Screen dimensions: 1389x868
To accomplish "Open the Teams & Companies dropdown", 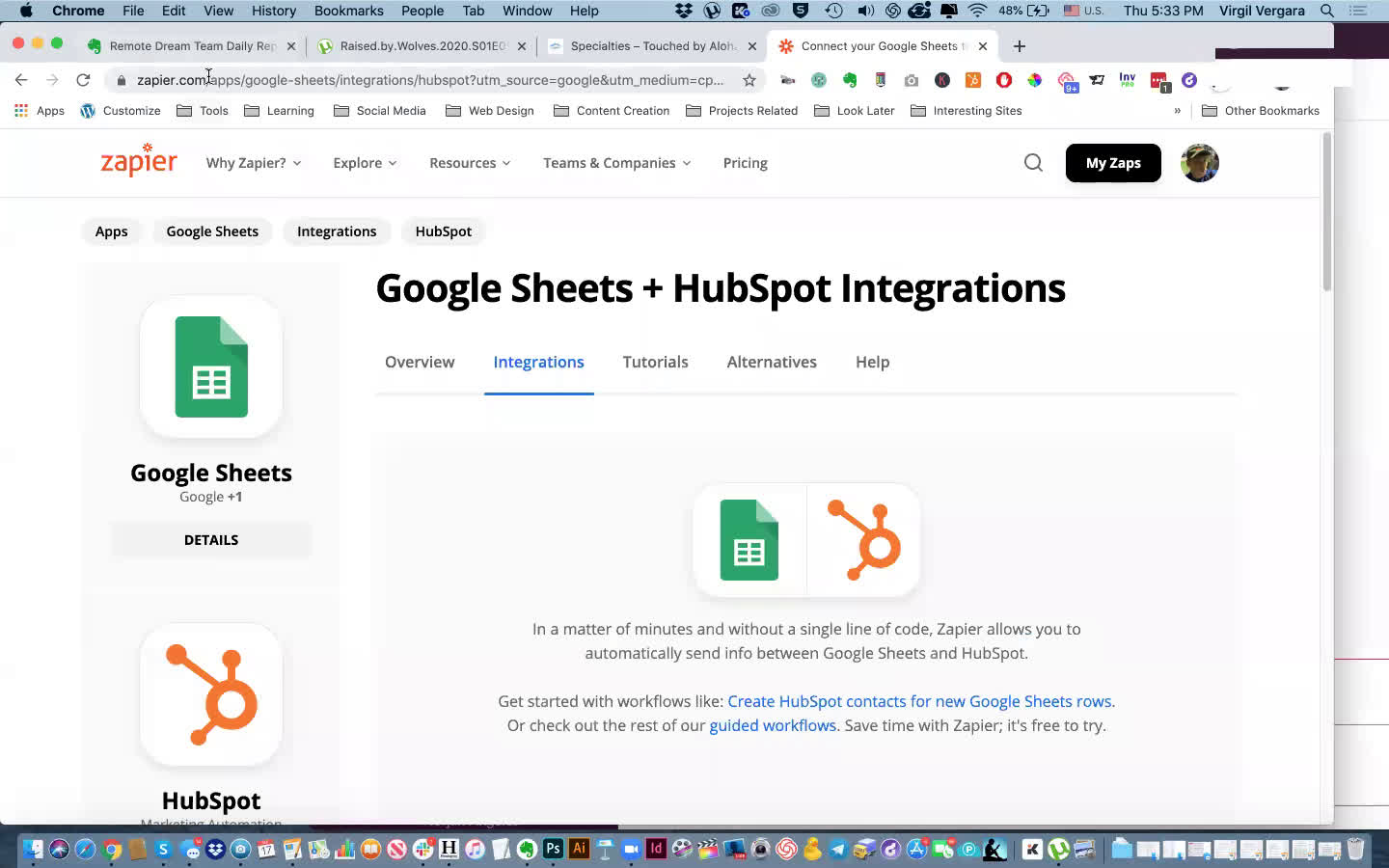I will point(616,163).
